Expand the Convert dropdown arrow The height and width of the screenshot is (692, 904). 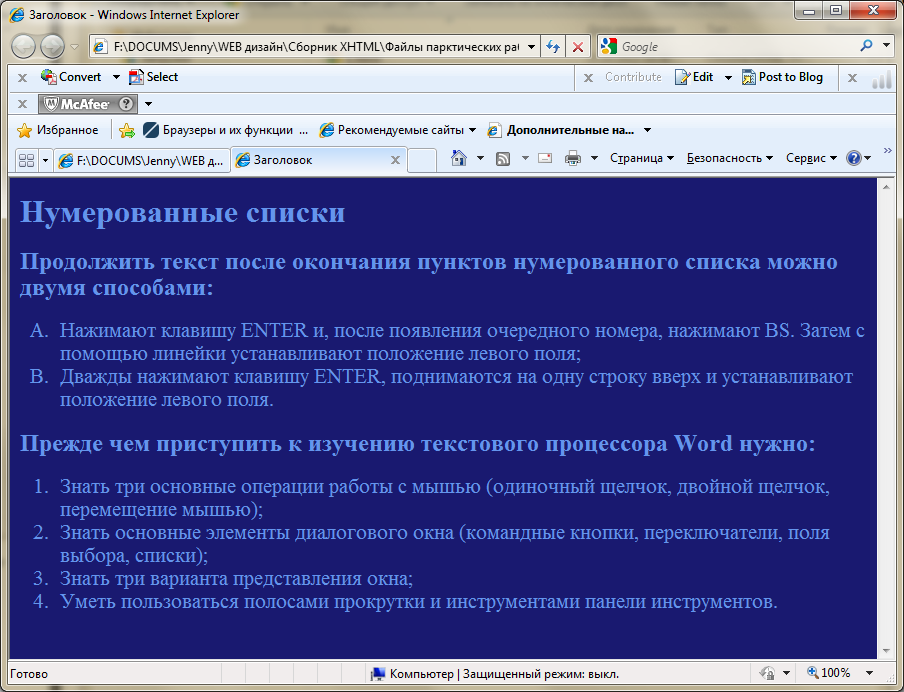pyautogui.click(x=116, y=77)
